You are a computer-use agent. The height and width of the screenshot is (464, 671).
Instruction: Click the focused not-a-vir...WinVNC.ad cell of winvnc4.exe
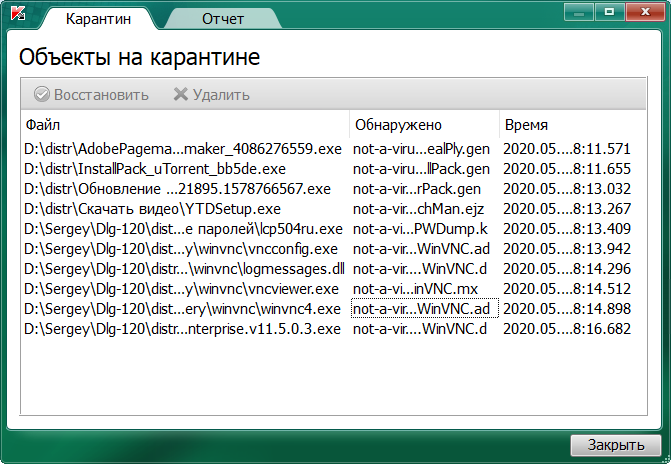pyautogui.click(x=425, y=309)
